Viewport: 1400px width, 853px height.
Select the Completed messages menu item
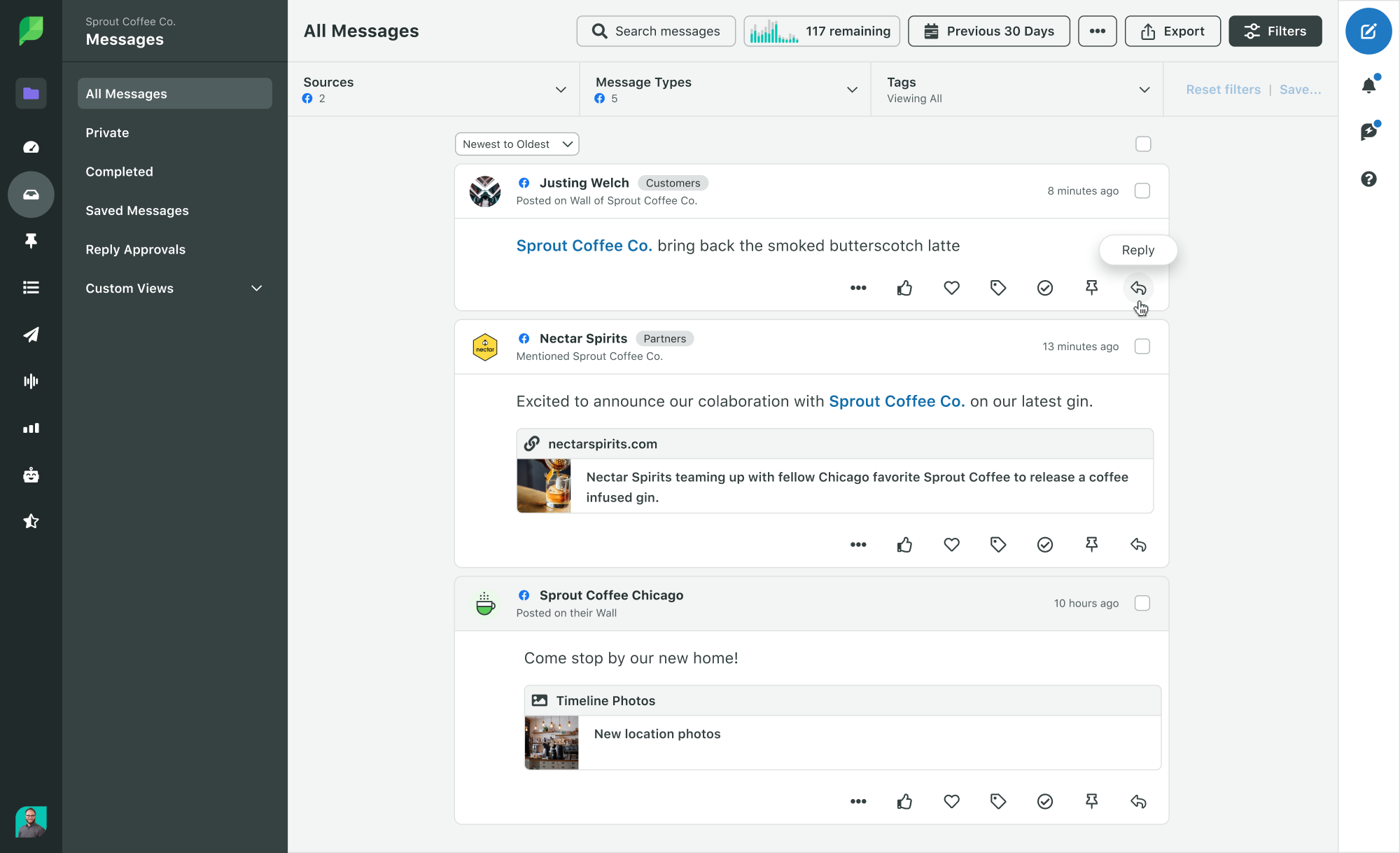click(119, 171)
